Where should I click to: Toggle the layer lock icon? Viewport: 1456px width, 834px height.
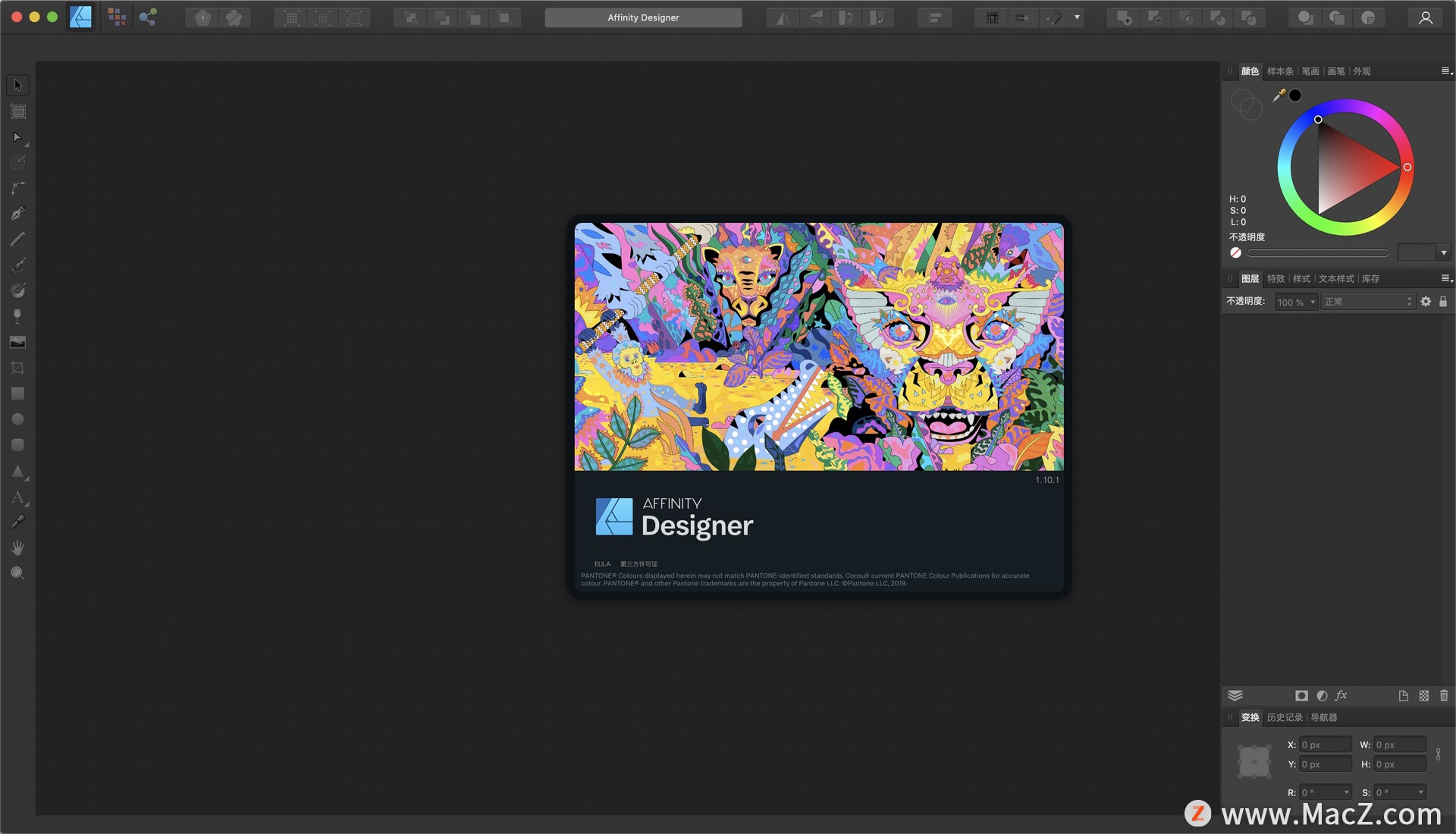tap(1443, 302)
